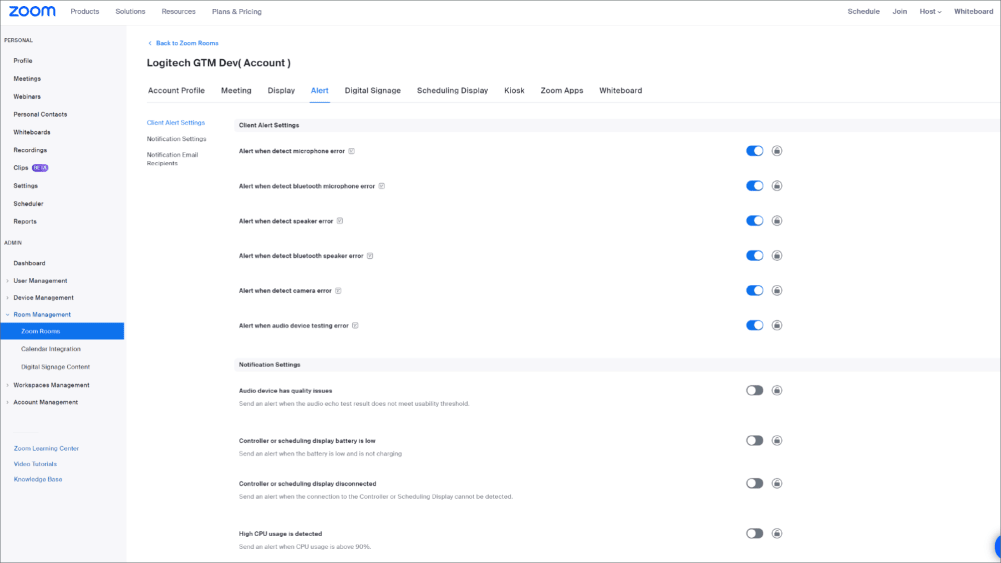Turn off bluetooth speaker error alert toggle
Viewport: 1001px width, 563px height.
coord(754,256)
